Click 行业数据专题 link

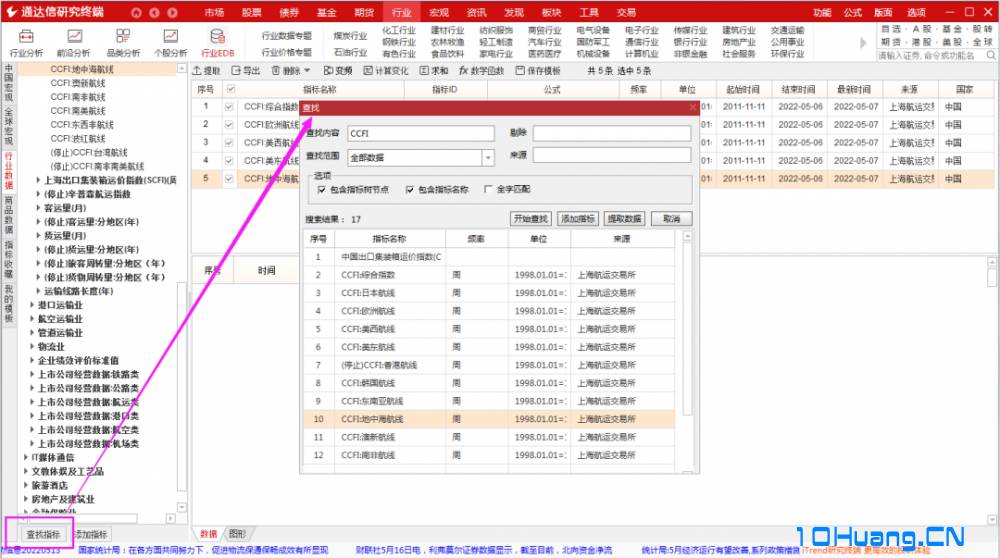tap(287, 36)
